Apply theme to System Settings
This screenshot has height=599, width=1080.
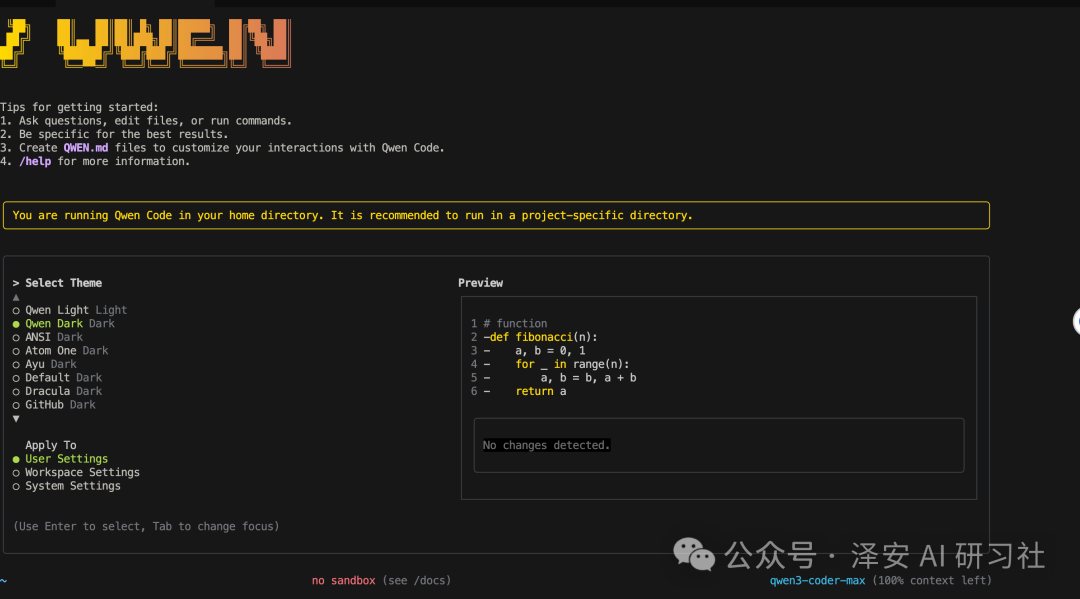pos(67,486)
